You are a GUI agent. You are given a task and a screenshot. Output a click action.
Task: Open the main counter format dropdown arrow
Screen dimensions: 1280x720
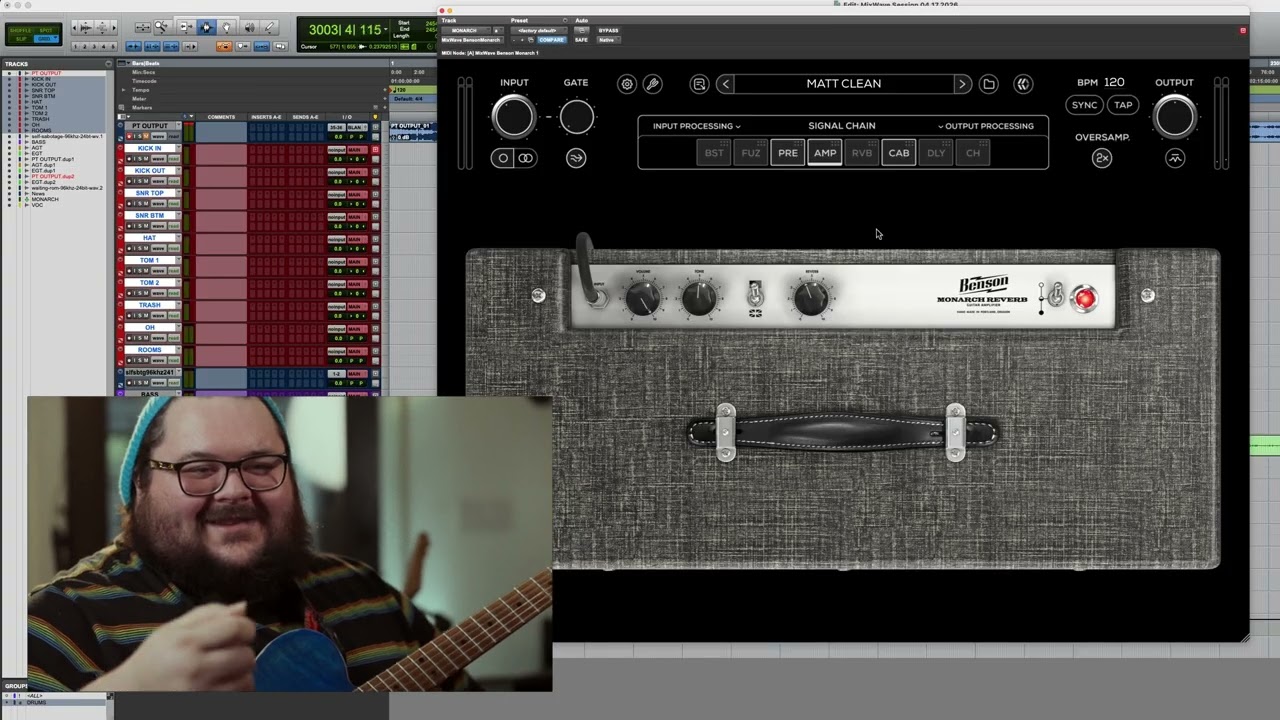coord(386,30)
